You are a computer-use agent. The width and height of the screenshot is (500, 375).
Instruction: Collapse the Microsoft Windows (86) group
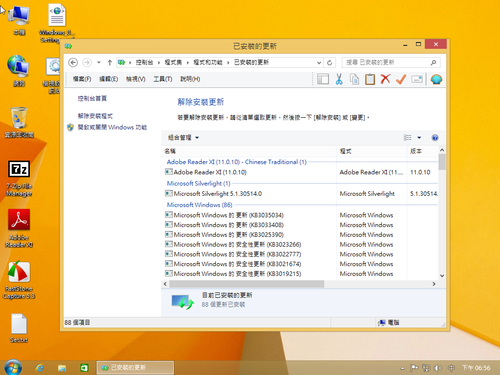click(x=199, y=205)
